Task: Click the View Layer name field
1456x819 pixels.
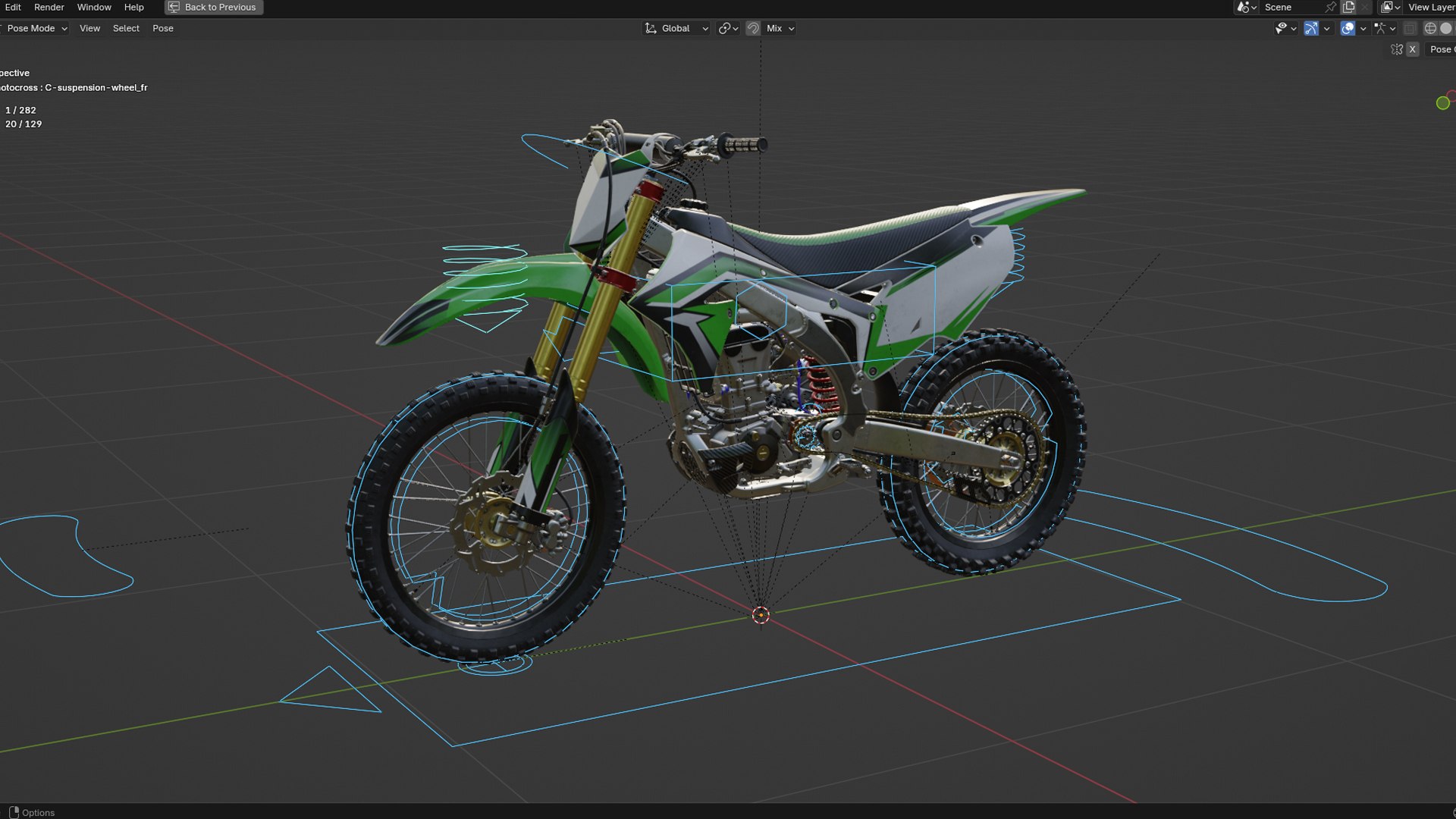Action: click(1430, 7)
